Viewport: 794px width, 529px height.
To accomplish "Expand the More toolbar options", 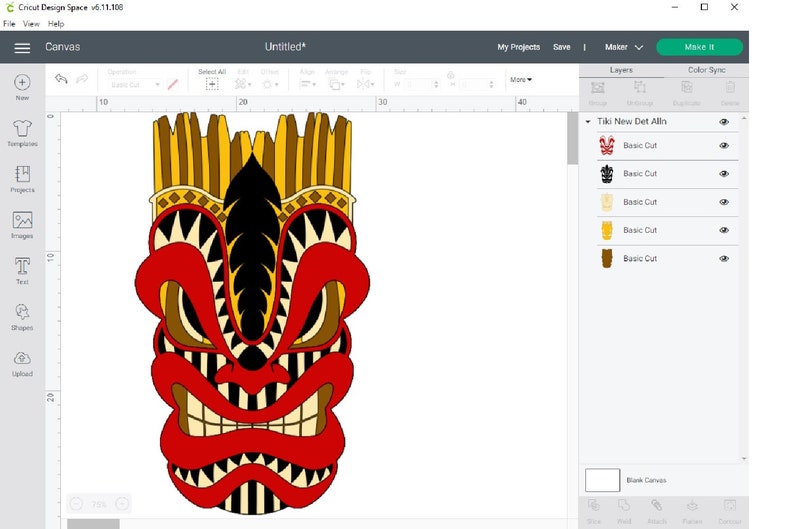I will tap(521, 79).
